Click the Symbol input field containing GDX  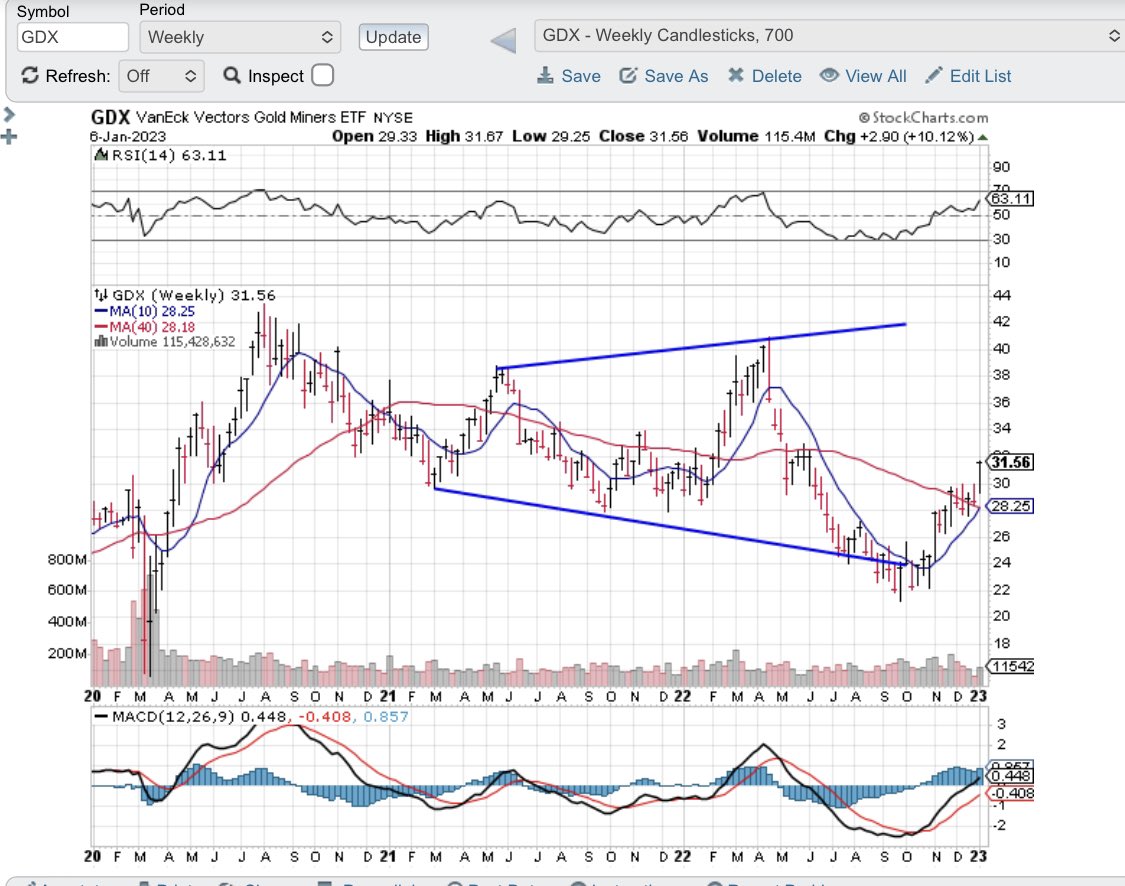72,37
